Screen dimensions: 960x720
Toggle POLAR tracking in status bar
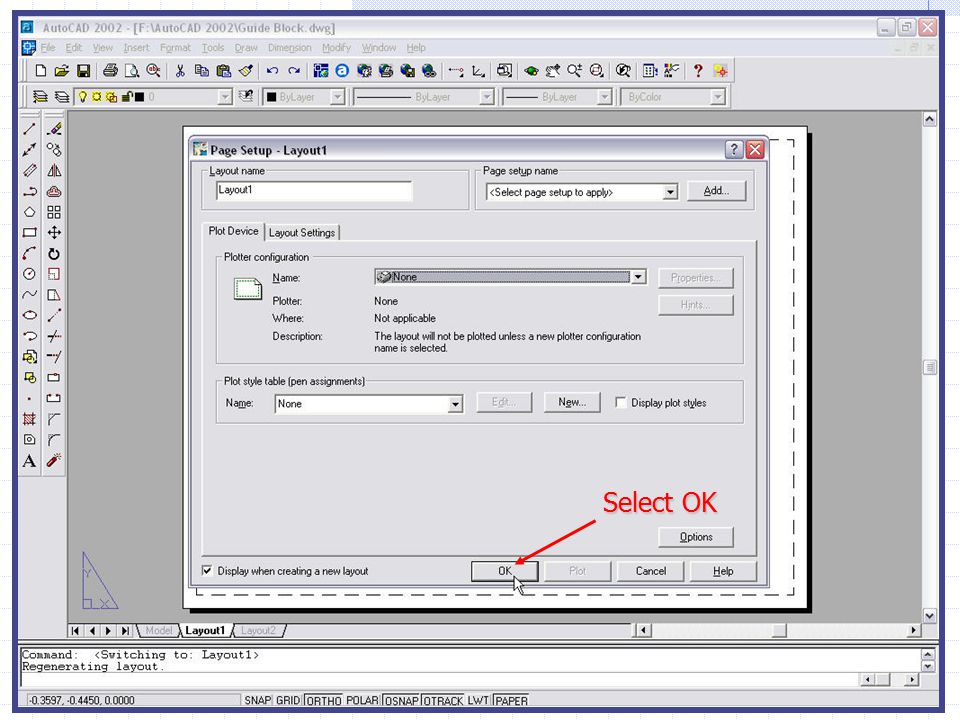[362, 700]
